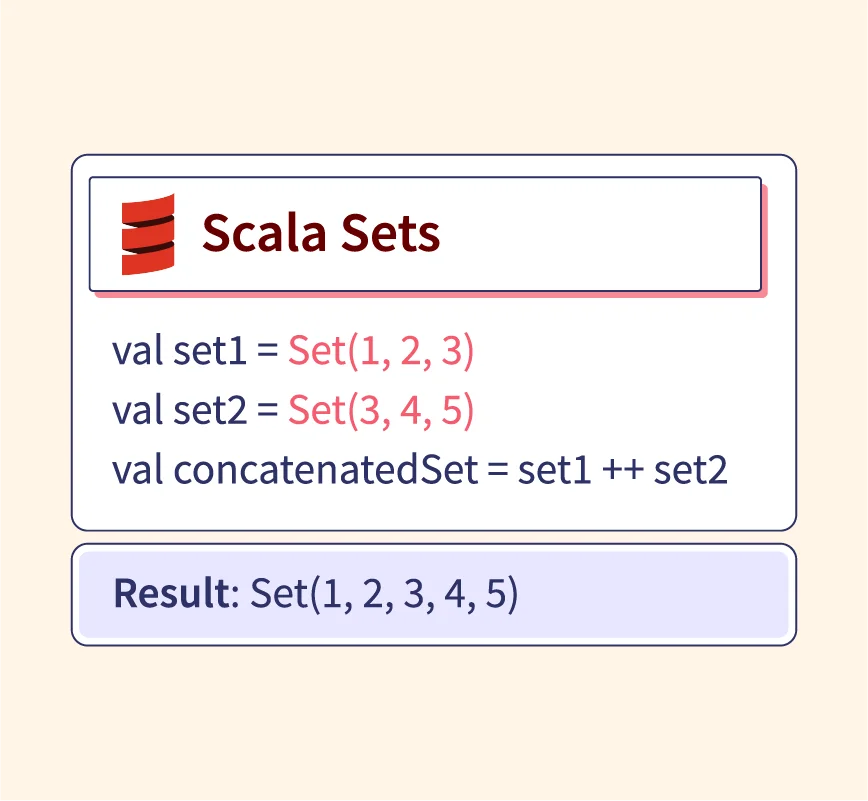Screen dimensions: 868x801
Task: Click the bold "Result" label
Action: [x=171, y=593]
